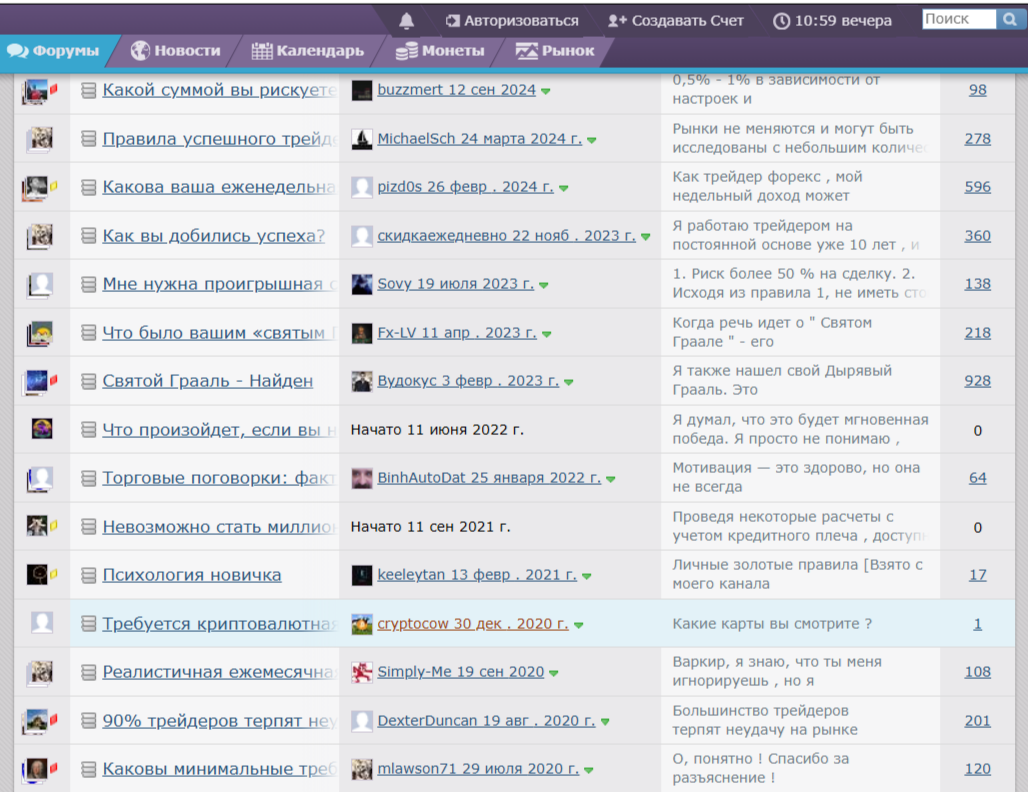The image size is (1028, 792).
Task: Click cryptocow's small avatar
Action: coord(362,624)
